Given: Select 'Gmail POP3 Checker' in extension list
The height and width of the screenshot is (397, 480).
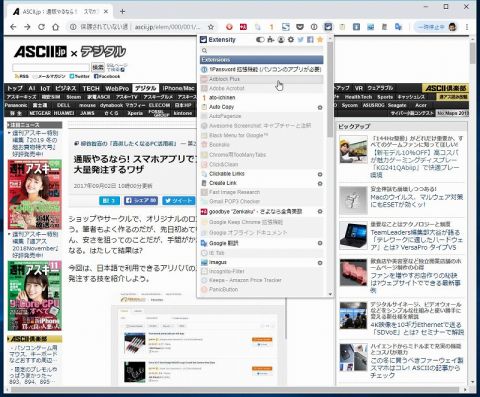Looking at the screenshot, I should [x=234, y=201].
